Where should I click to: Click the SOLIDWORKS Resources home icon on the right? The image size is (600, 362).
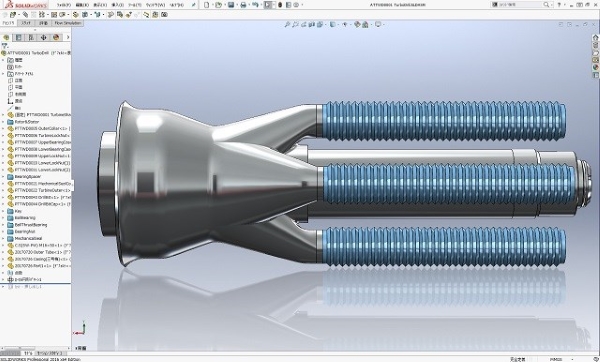tap(595, 38)
